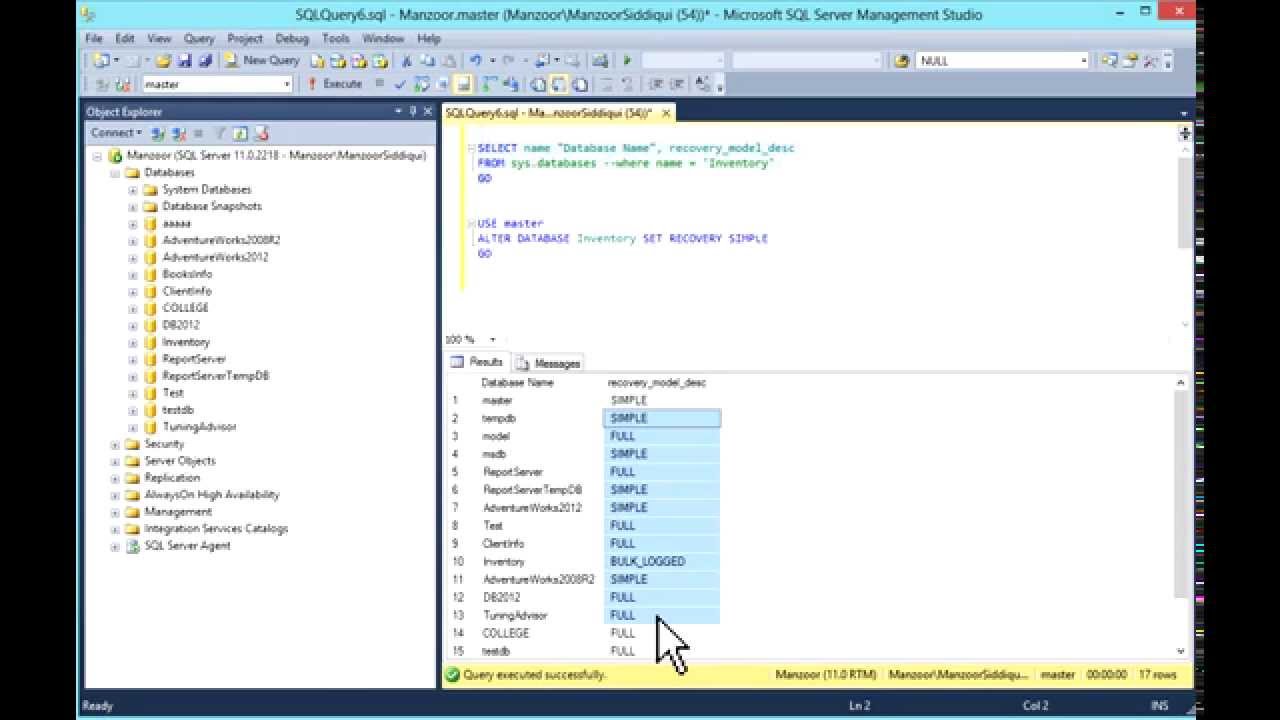The width and height of the screenshot is (1280, 720).
Task: Click the Copy icon in toolbar
Action: pos(428,60)
